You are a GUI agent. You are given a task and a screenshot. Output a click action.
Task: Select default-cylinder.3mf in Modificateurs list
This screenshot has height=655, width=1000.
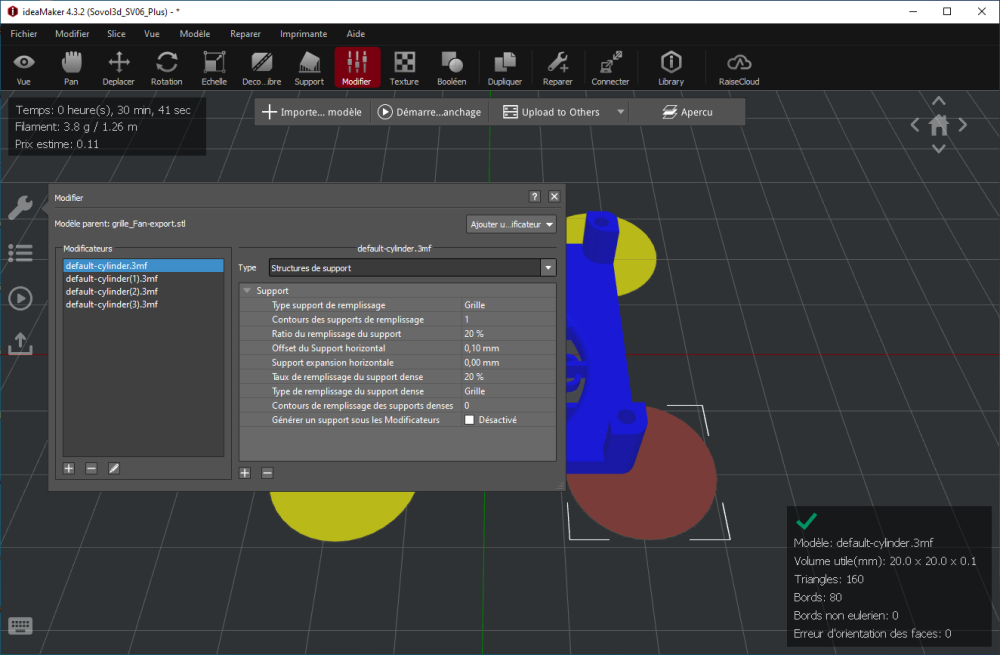pos(143,265)
